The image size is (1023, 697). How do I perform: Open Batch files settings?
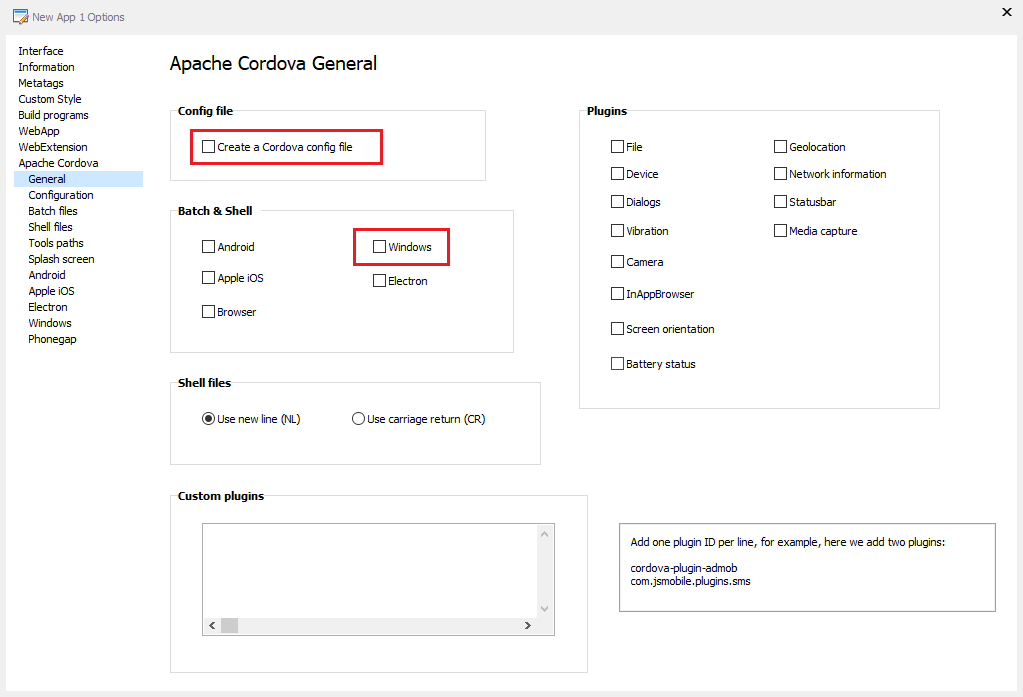coord(53,211)
